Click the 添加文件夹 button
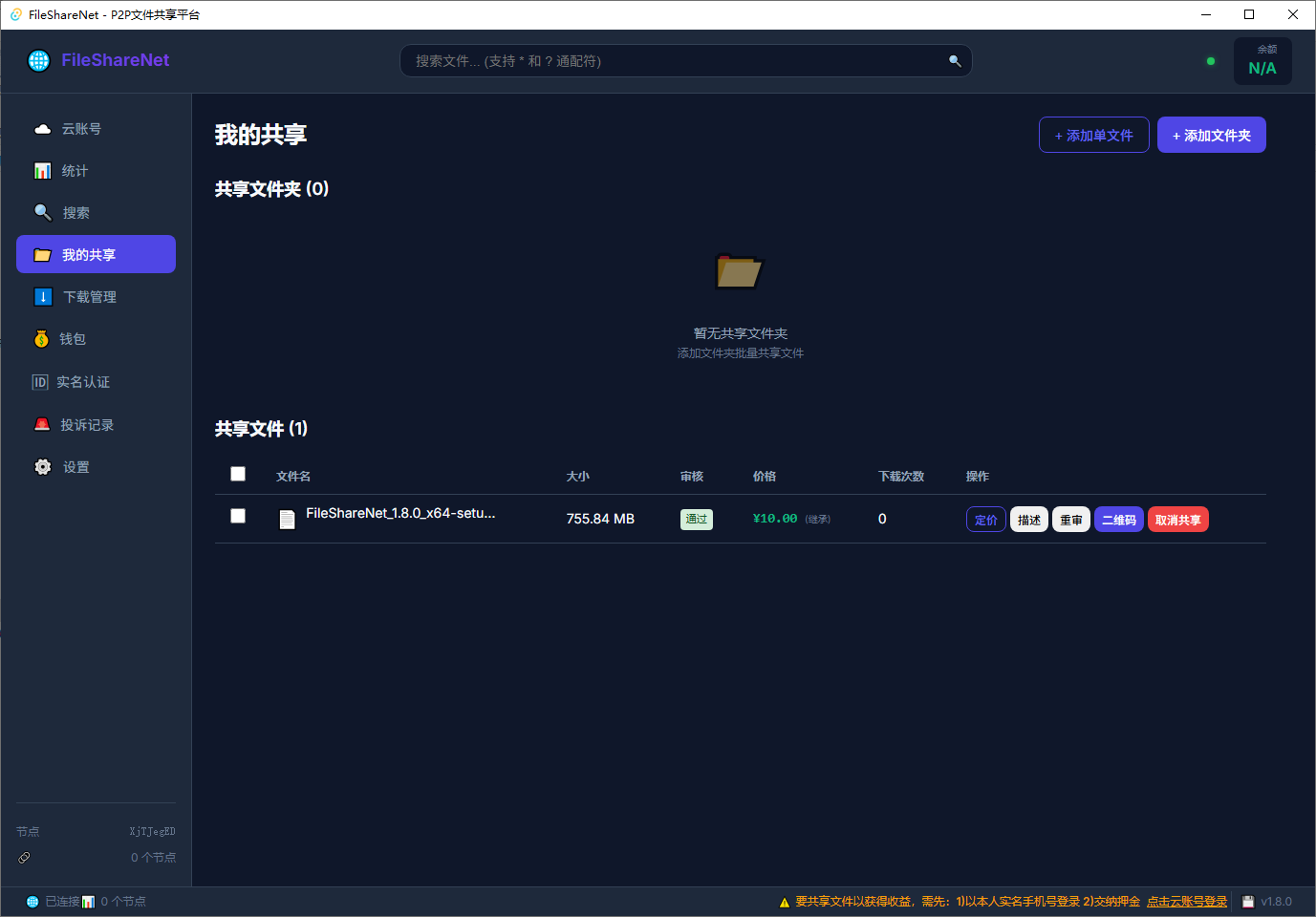Screen dimensions: 1316x917 1212,135
